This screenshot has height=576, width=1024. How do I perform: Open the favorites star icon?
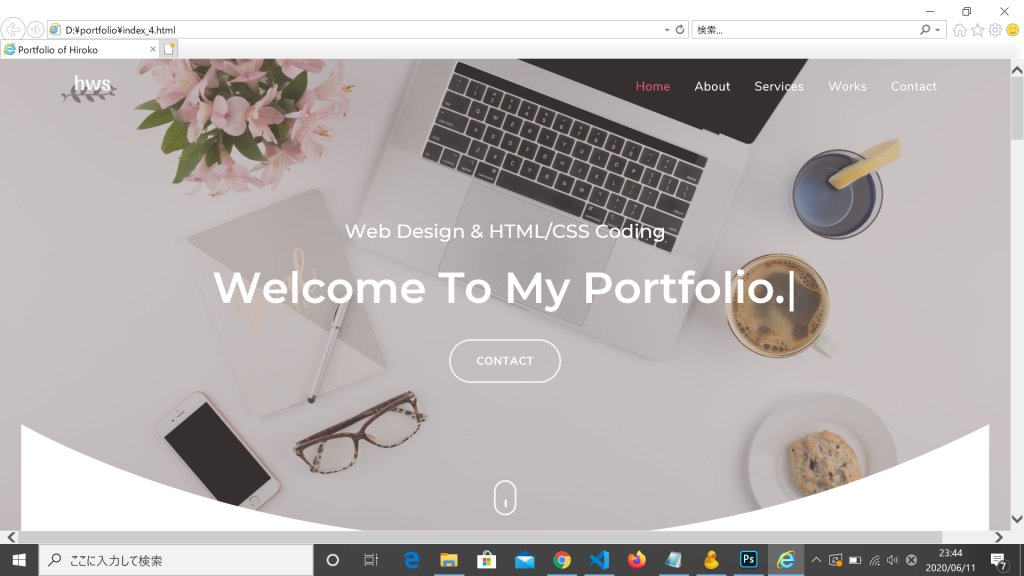(977, 30)
